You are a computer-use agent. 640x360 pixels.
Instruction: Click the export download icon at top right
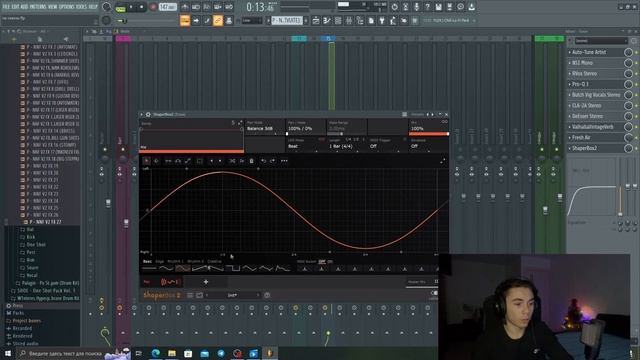pos(471,7)
